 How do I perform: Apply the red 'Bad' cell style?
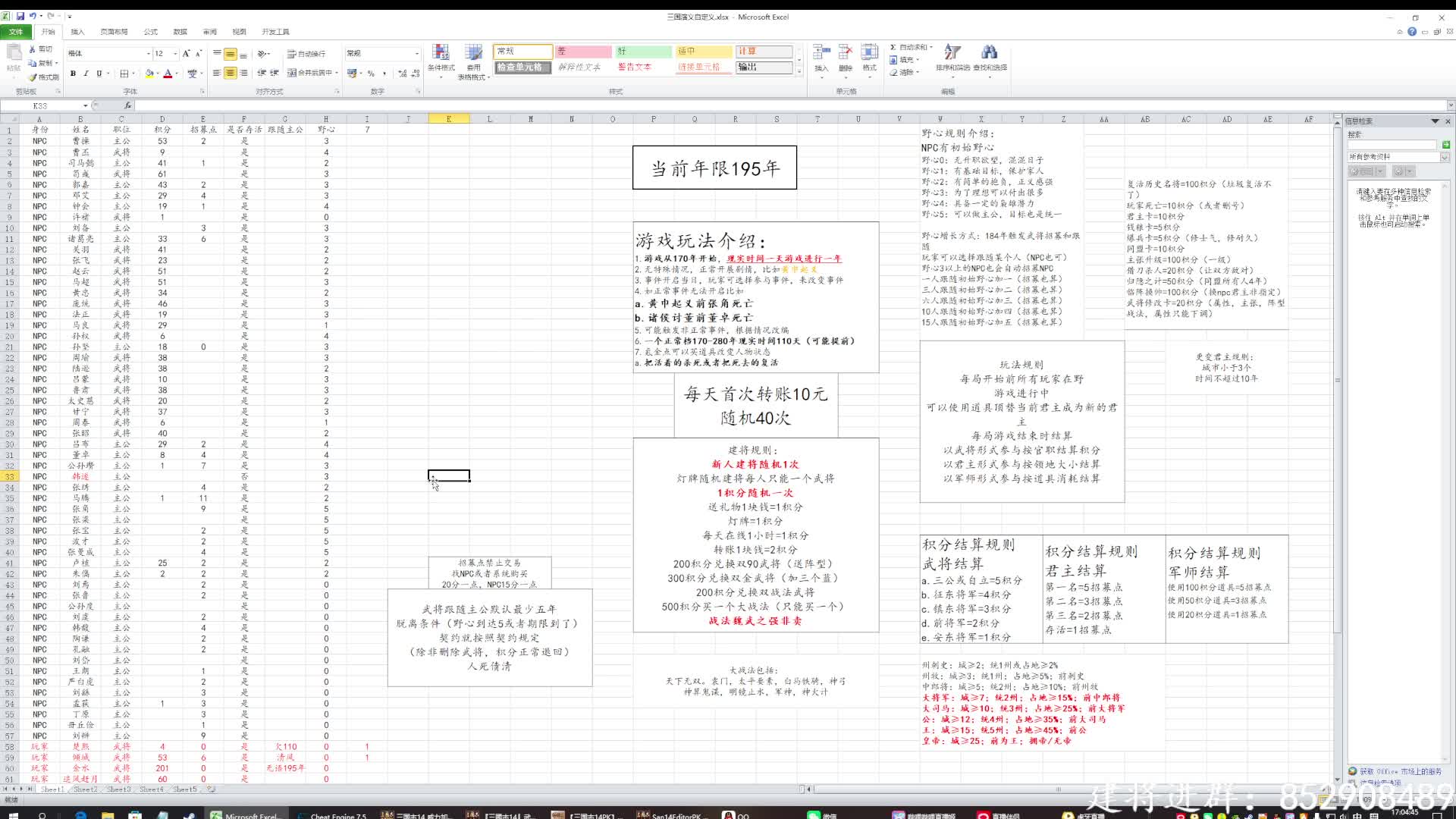(x=583, y=52)
